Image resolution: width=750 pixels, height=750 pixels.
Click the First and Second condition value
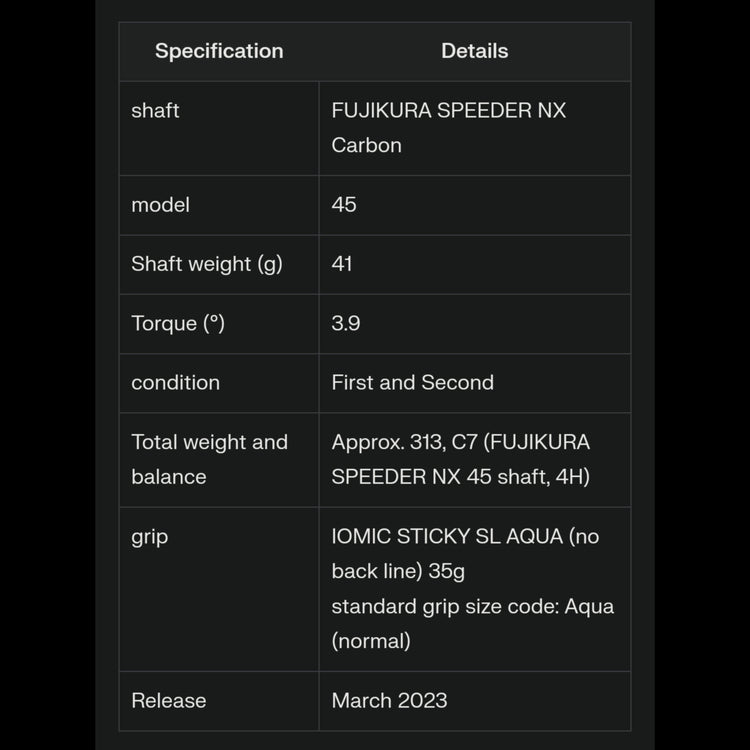[x=412, y=382]
